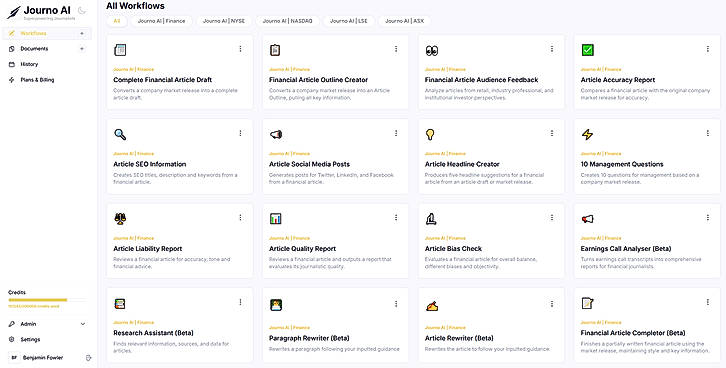726x368 pixels.
Task: Click the Article Rewriter writing hand icon
Action: [x=432, y=306]
